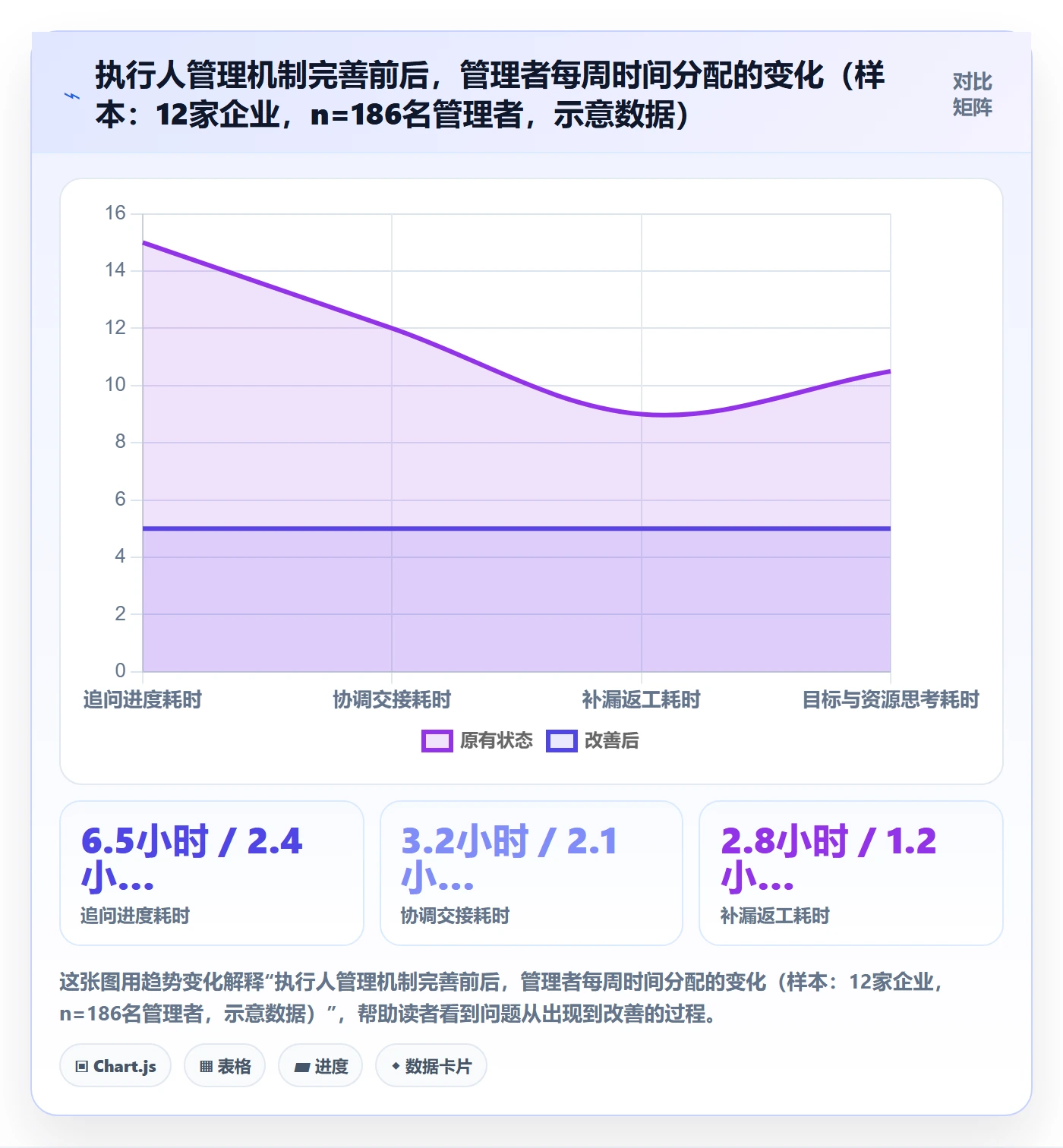Image resolution: width=1063 pixels, height=1148 pixels.
Task: Toggle the 改善后 legend item
Action: [x=592, y=740]
